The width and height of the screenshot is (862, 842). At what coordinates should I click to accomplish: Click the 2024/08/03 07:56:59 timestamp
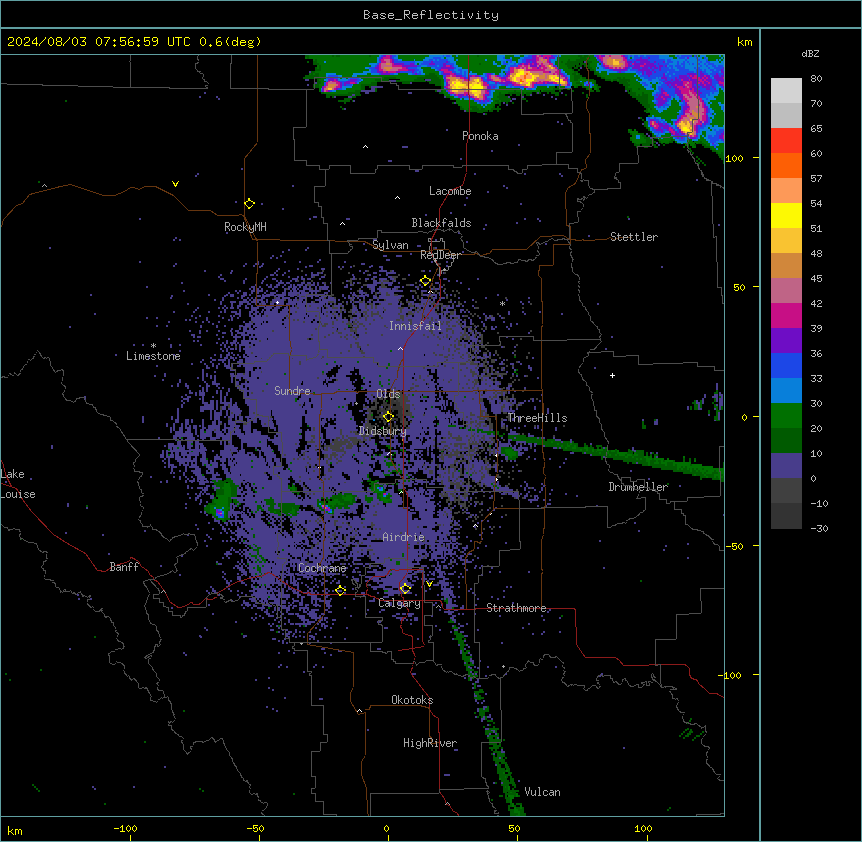(x=83, y=42)
